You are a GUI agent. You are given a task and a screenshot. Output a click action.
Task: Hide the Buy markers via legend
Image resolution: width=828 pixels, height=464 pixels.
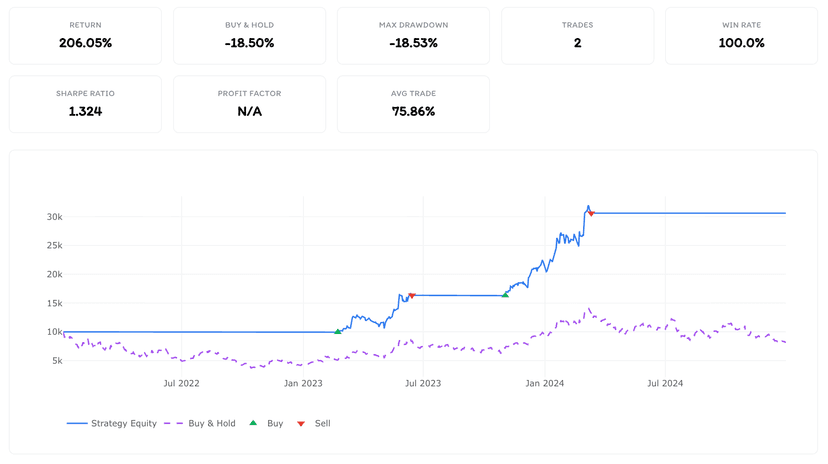(x=266, y=423)
